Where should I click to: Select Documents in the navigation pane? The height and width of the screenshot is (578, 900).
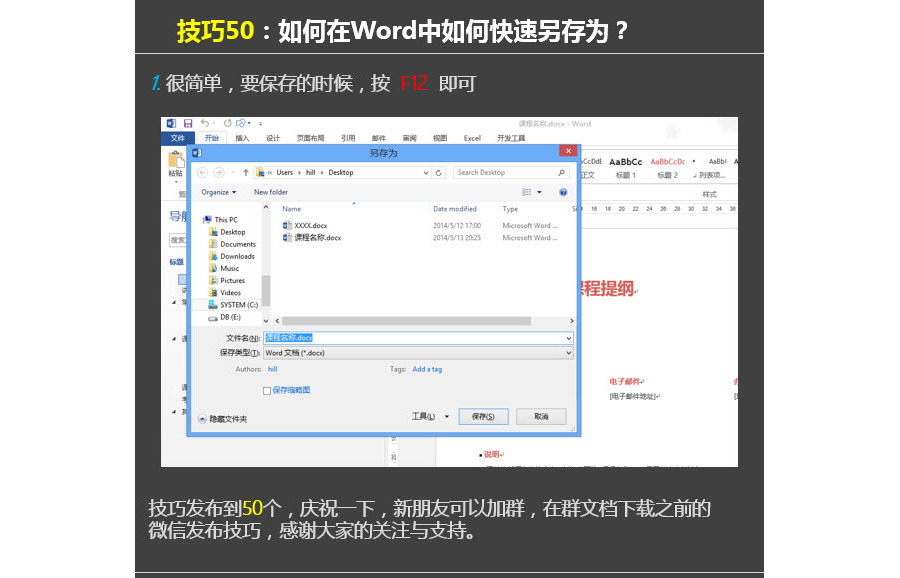point(232,244)
